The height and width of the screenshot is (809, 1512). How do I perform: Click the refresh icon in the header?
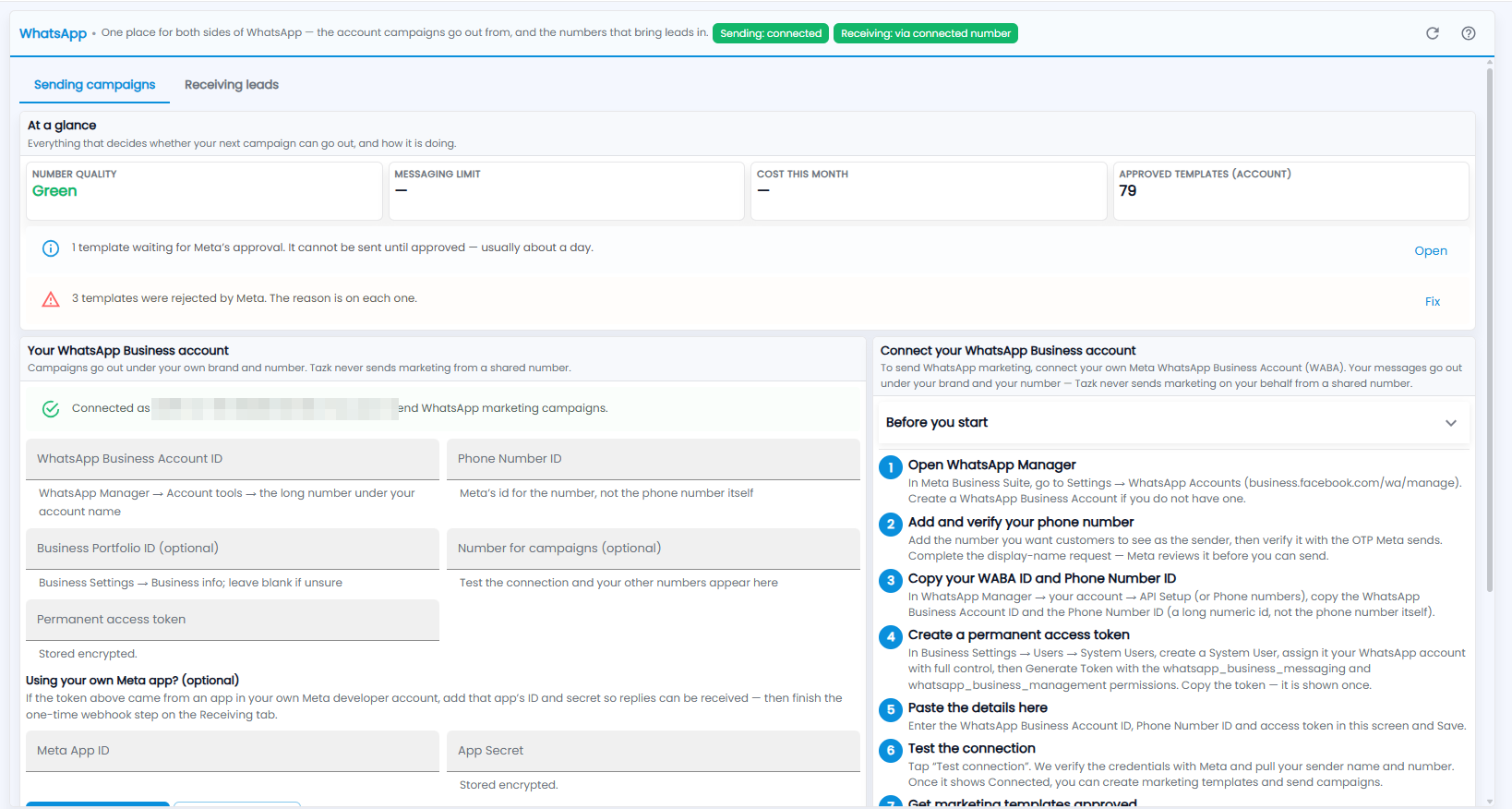[1433, 33]
